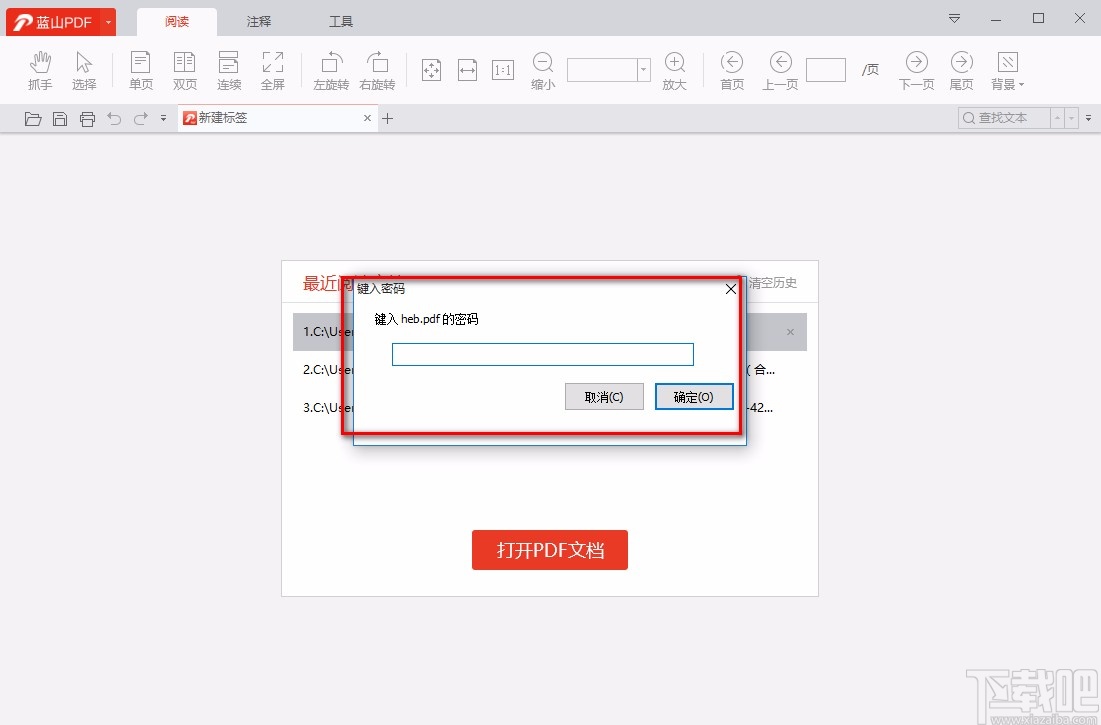Select the Hand (抓手) tool

click(40, 70)
